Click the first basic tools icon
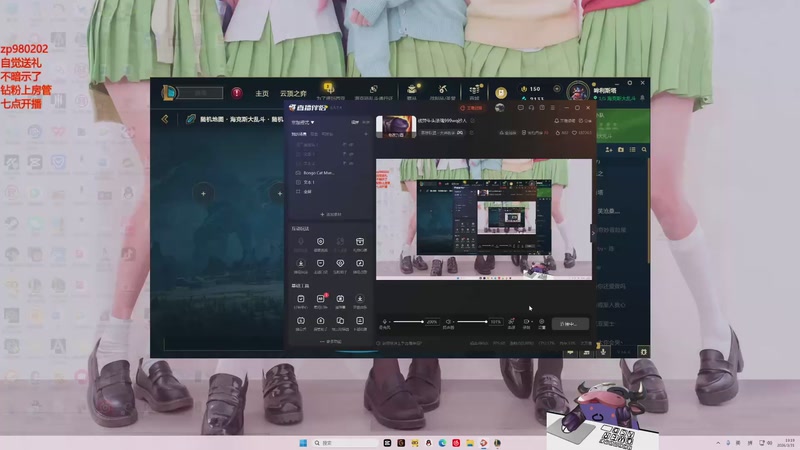The width and height of the screenshot is (800, 450). coord(301,298)
